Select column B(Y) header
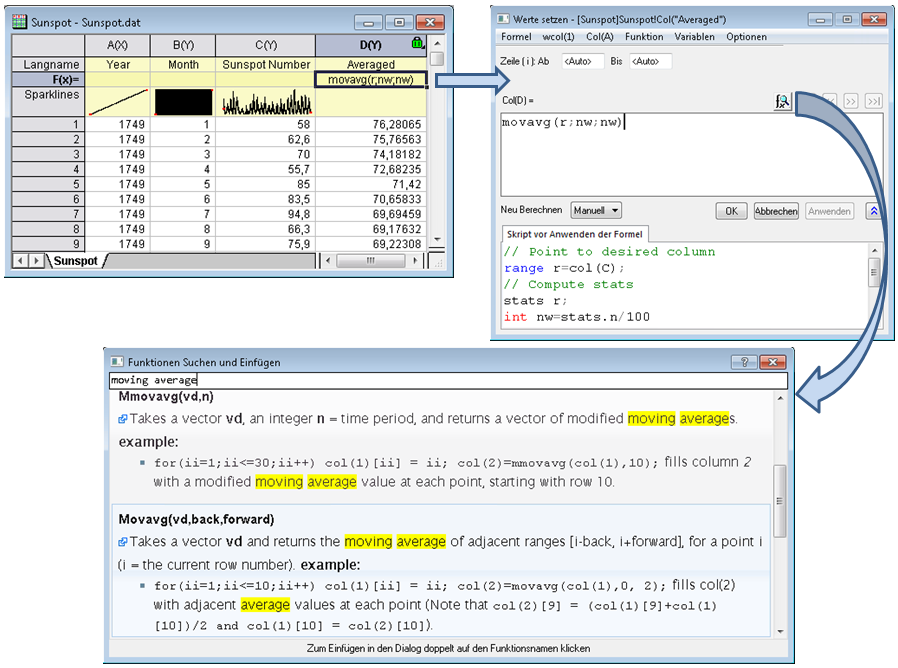 pos(183,45)
